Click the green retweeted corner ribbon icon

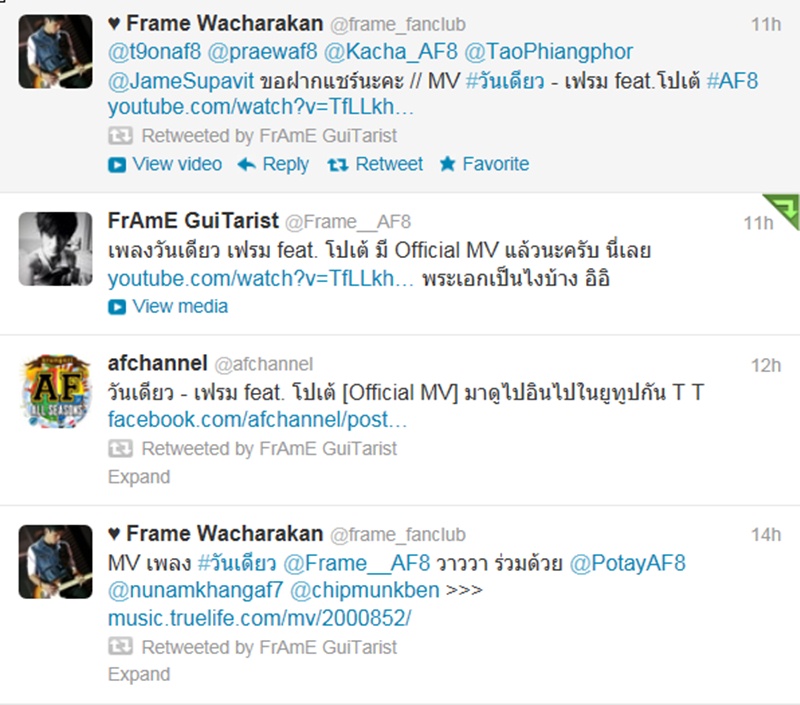tap(782, 210)
